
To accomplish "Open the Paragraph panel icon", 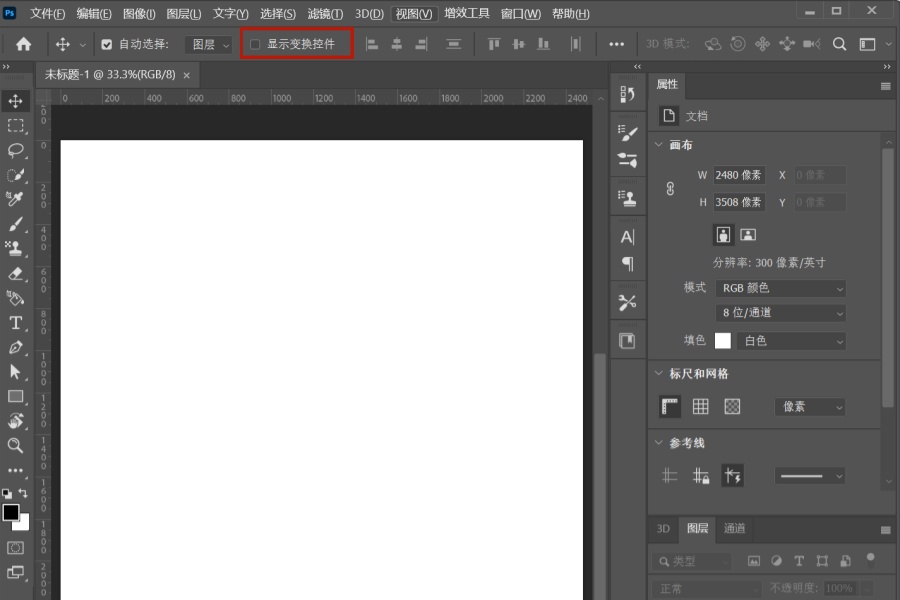I will 627,264.
